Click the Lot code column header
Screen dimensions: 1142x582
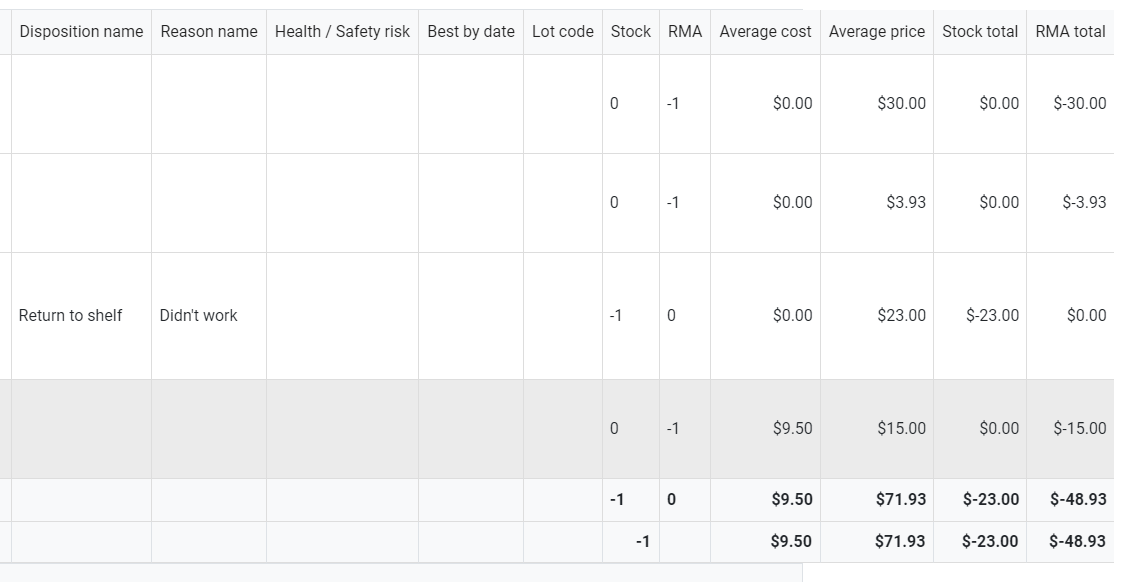562,32
